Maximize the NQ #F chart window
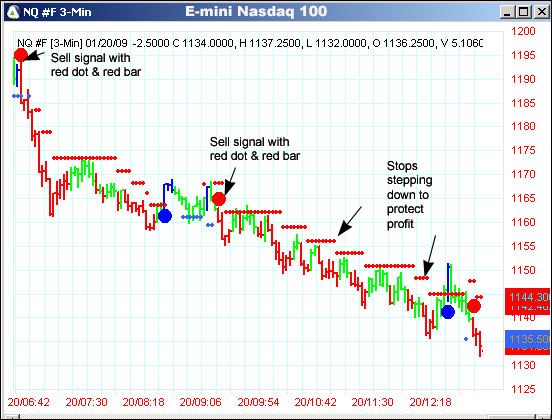The image size is (552, 420). pos(523,12)
